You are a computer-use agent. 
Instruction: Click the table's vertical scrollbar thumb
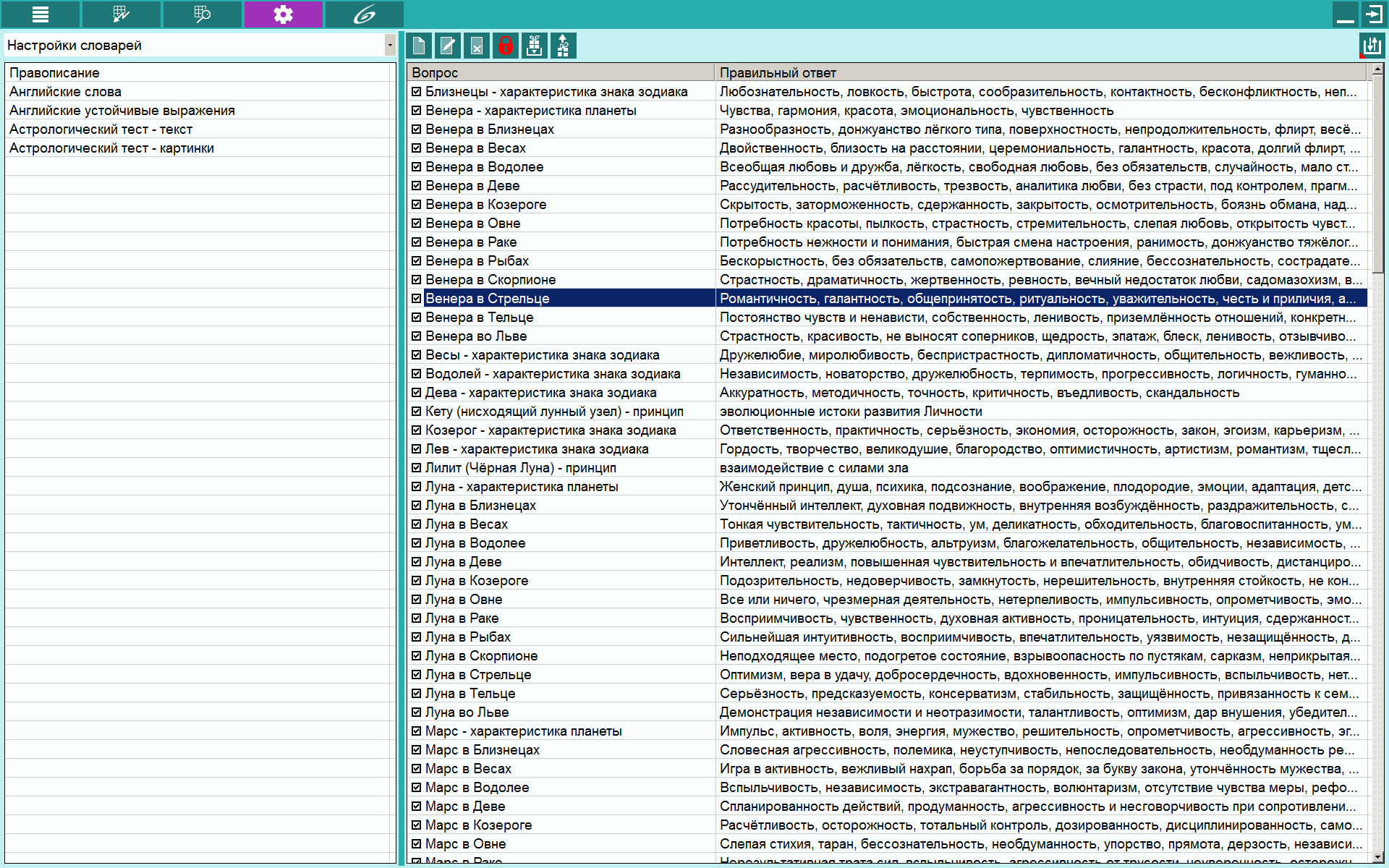[1377, 174]
